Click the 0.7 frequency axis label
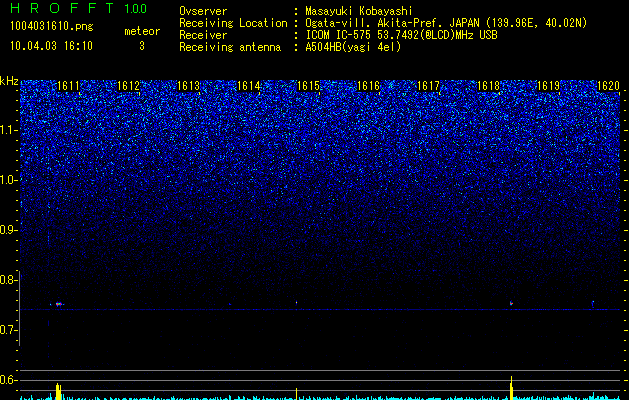The width and height of the screenshot is (629, 400). (x=8, y=330)
